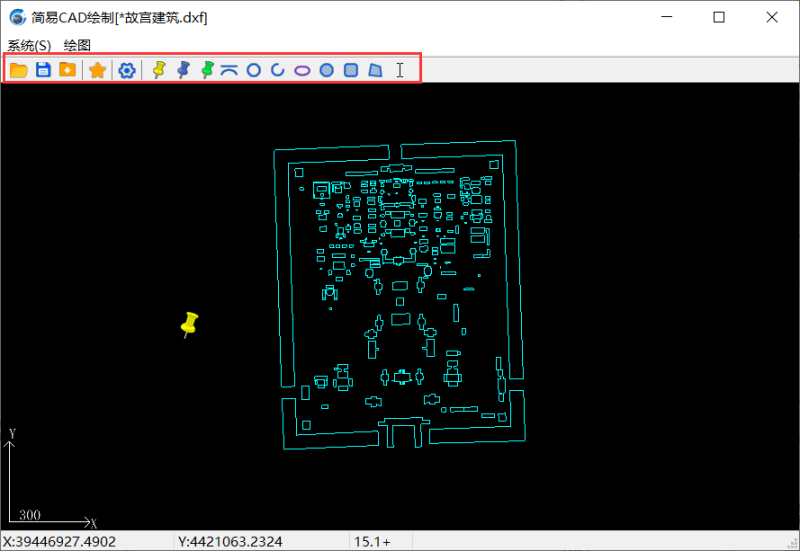
Task: Click the orange star icon
Action: pos(97,70)
